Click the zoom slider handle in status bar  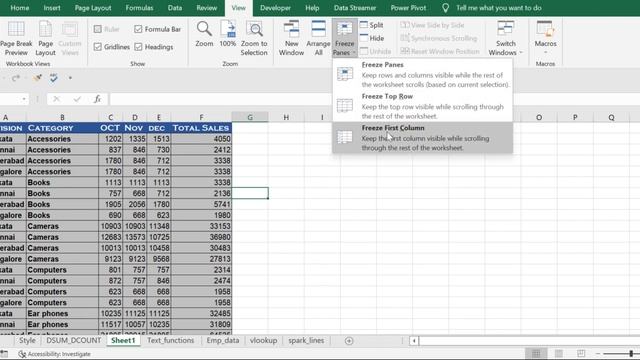click(x=631, y=353)
